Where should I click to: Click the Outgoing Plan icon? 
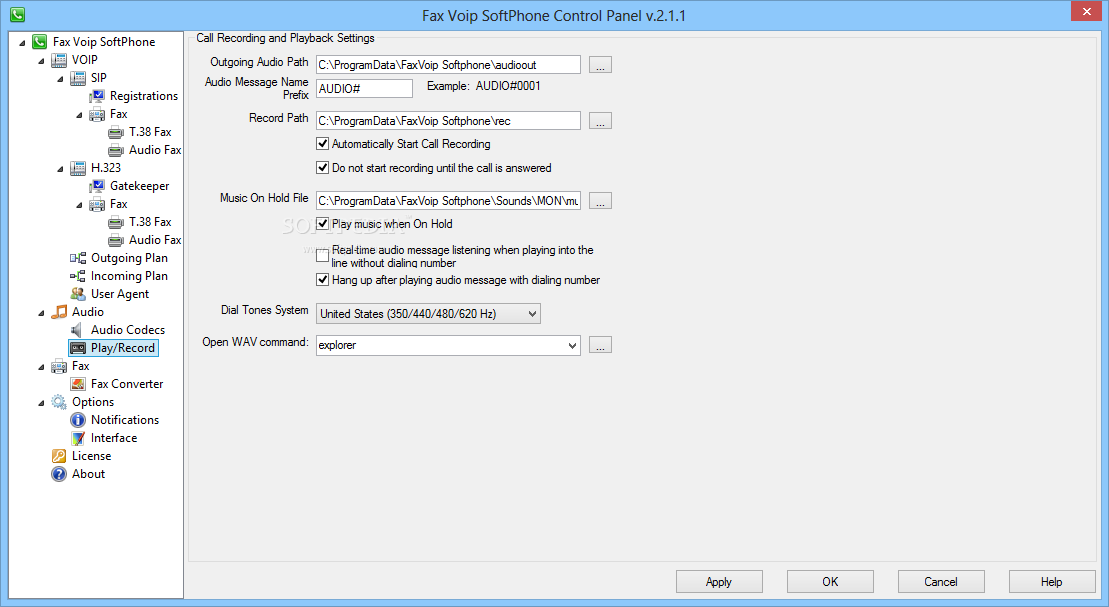point(78,258)
